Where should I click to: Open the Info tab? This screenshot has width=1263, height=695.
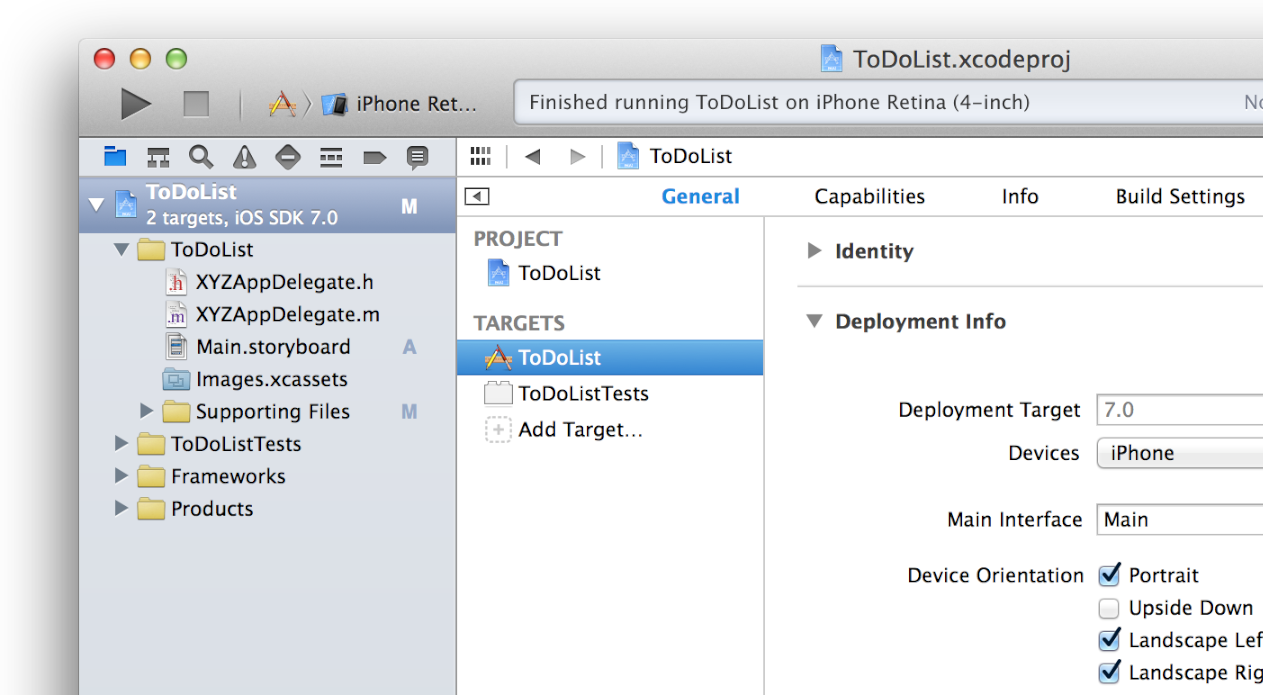[x=1020, y=197]
